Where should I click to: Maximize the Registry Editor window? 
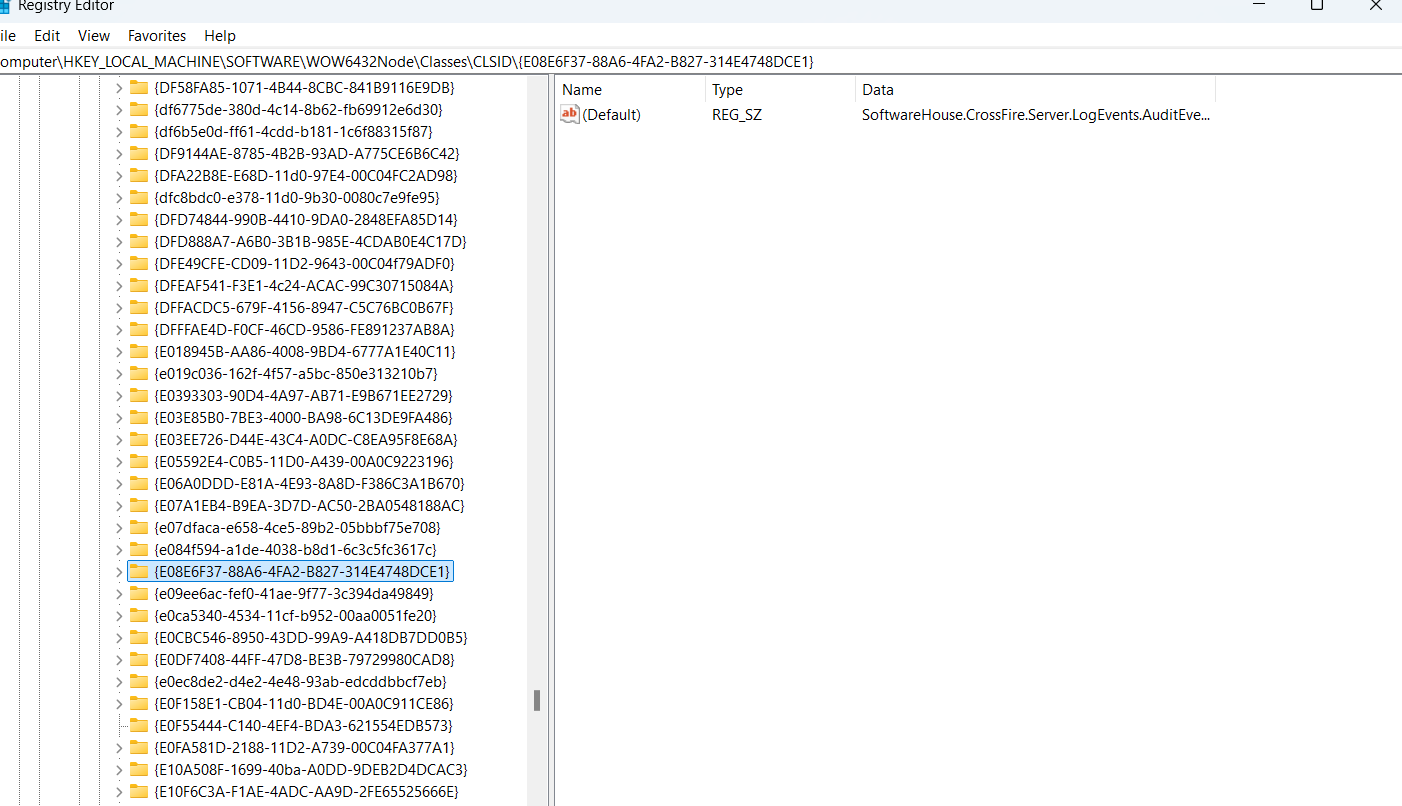(x=1317, y=5)
